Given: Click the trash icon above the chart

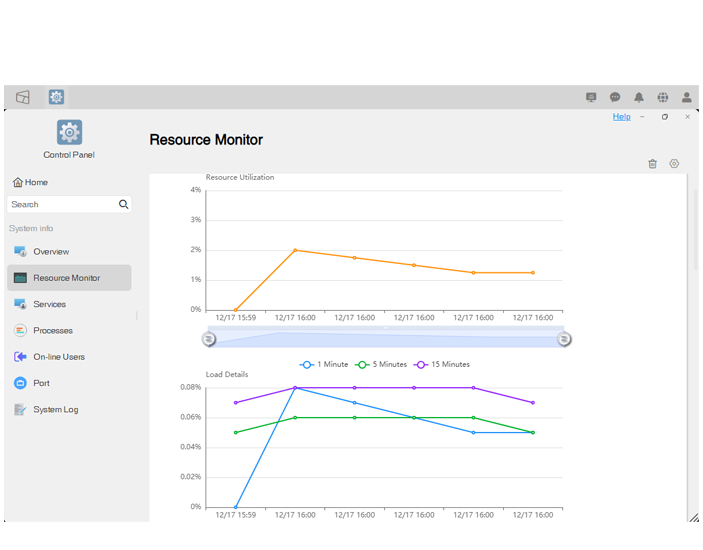Looking at the screenshot, I should click(652, 164).
